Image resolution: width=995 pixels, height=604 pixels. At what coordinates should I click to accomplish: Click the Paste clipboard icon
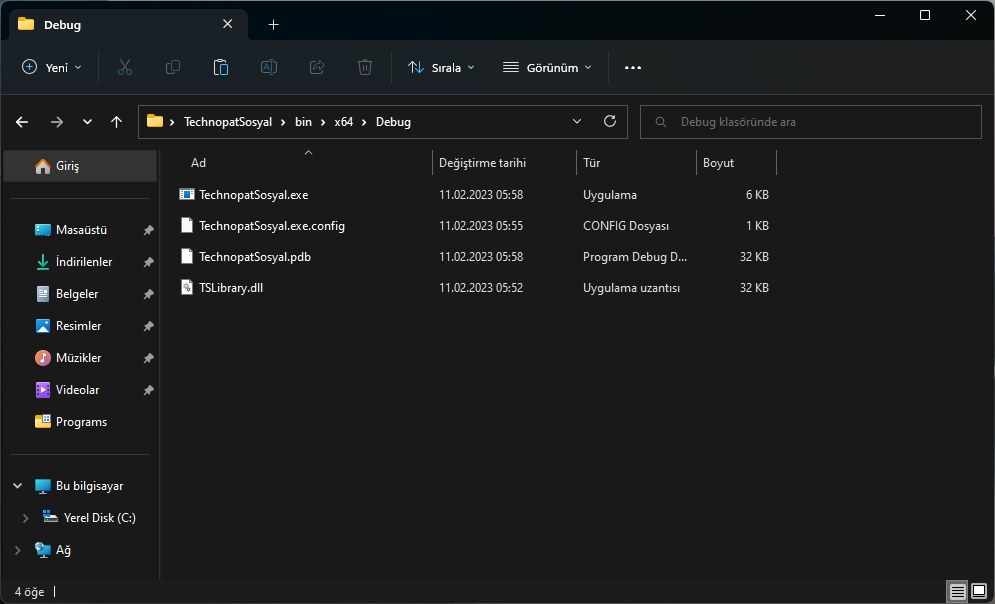221,67
